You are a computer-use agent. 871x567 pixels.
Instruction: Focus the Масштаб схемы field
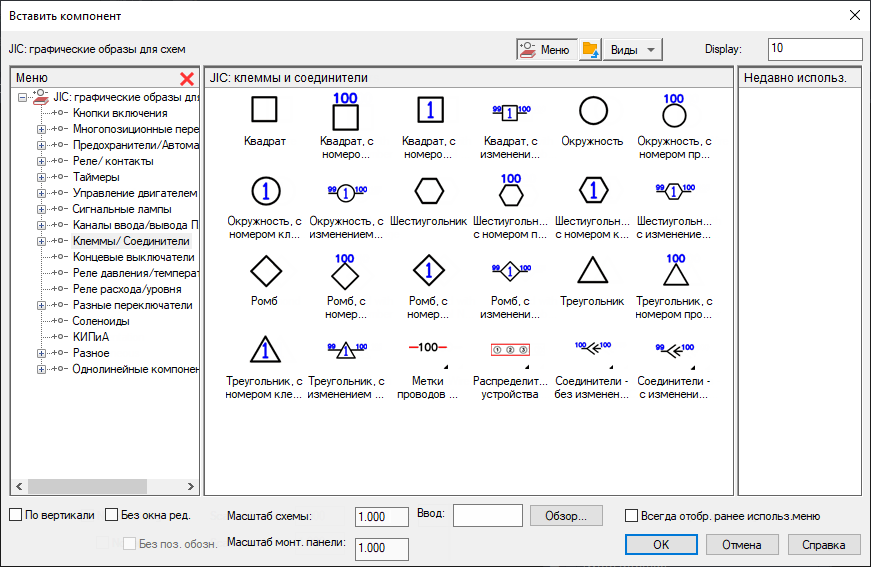382,517
